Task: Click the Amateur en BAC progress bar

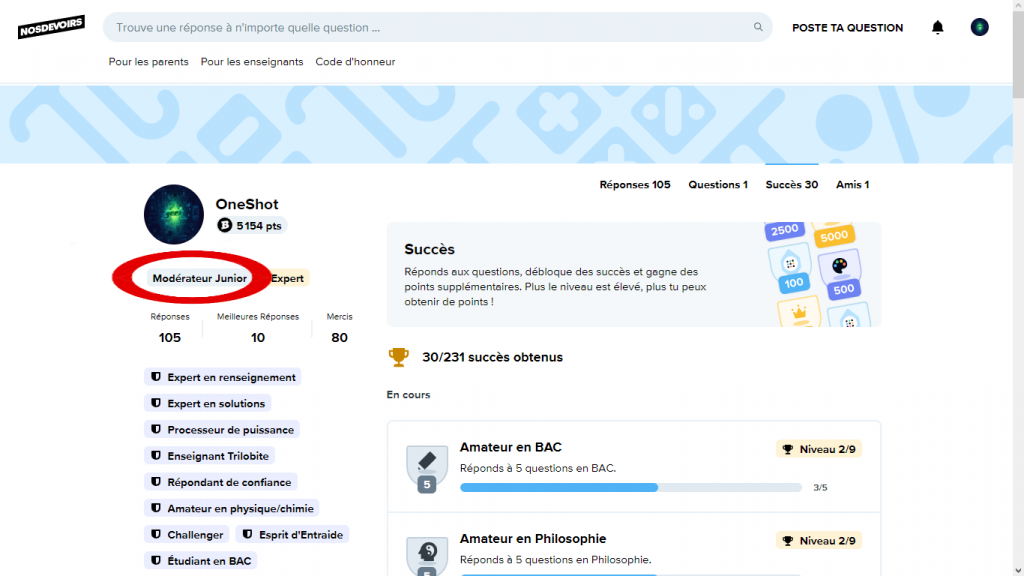Action: pyautogui.click(x=631, y=487)
